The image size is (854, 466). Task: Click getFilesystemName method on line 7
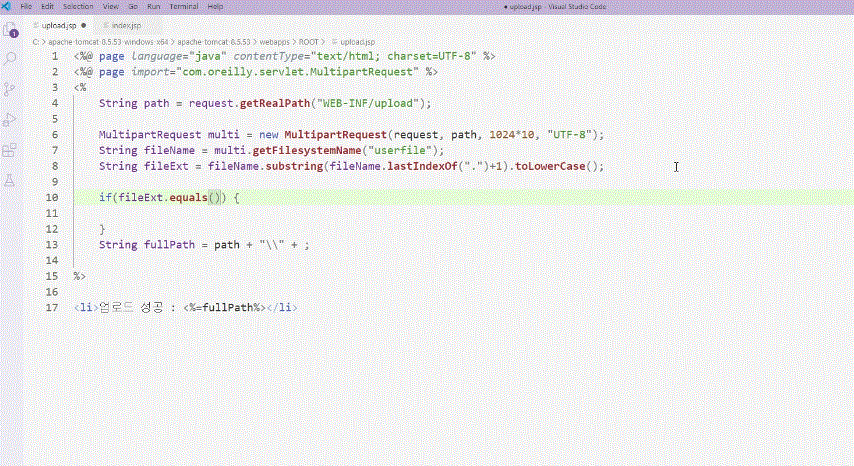point(307,150)
